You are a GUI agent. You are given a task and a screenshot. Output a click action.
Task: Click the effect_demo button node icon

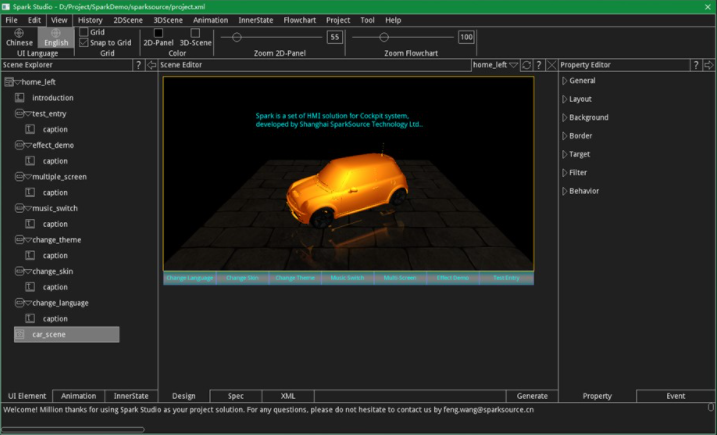coord(19,145)
